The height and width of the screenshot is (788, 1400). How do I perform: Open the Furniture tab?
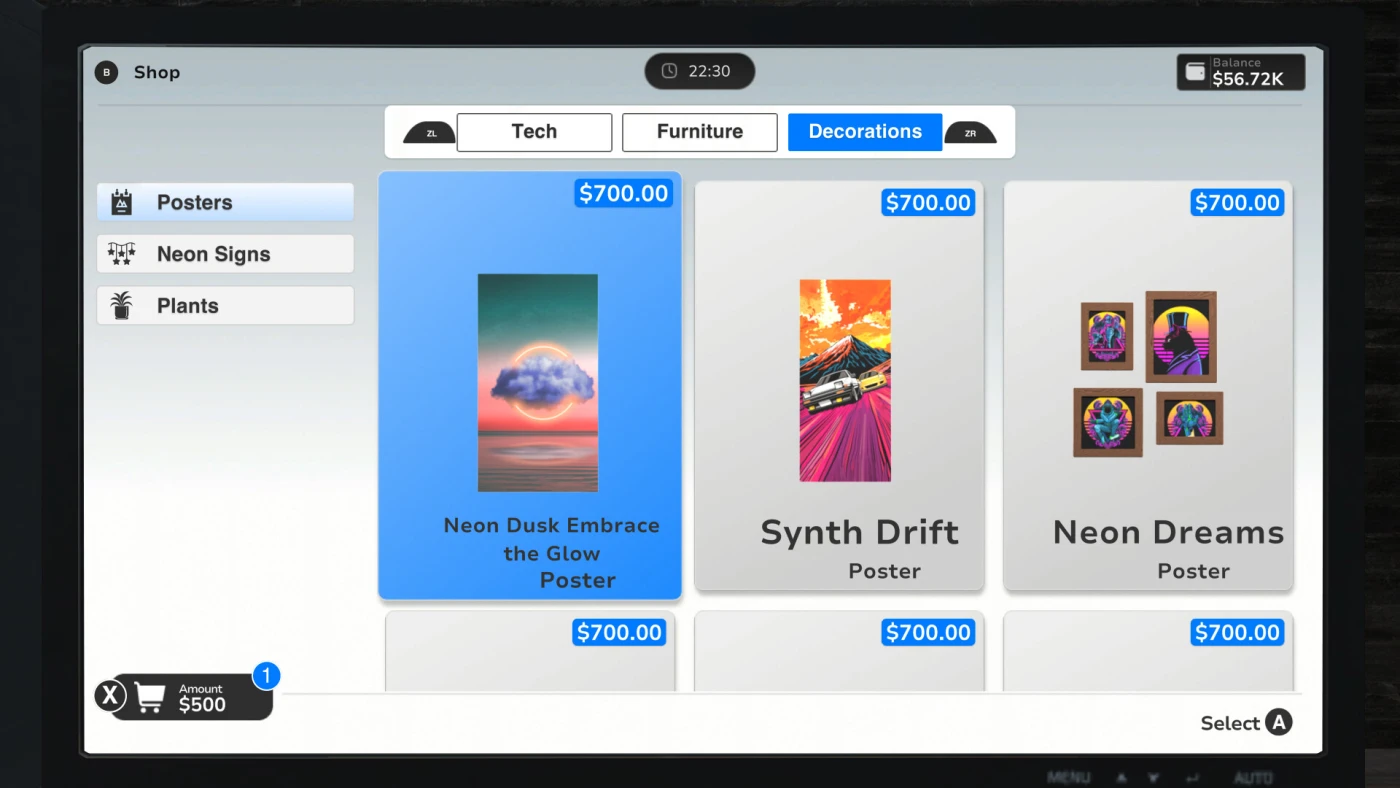click(699, 132)
